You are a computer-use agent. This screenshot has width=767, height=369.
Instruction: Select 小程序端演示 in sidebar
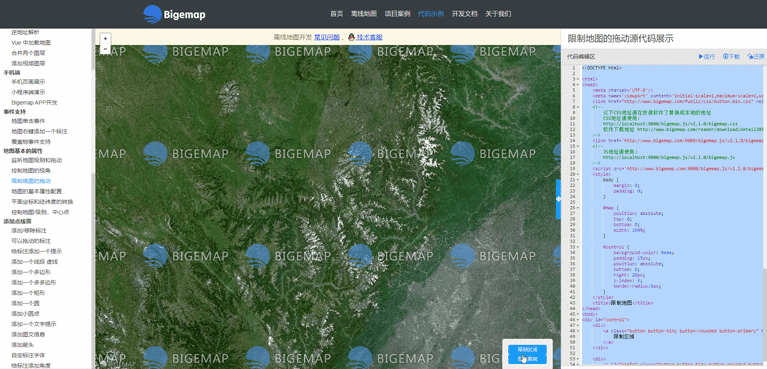(28, 92)
